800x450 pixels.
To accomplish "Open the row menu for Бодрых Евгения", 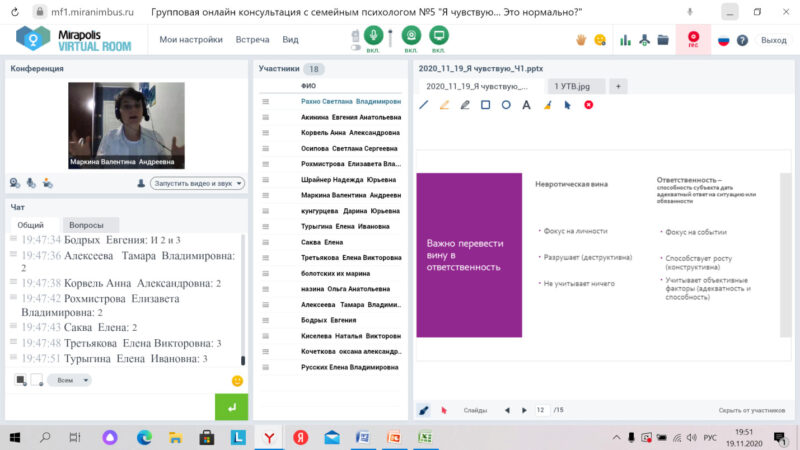I will pos(265,320).
